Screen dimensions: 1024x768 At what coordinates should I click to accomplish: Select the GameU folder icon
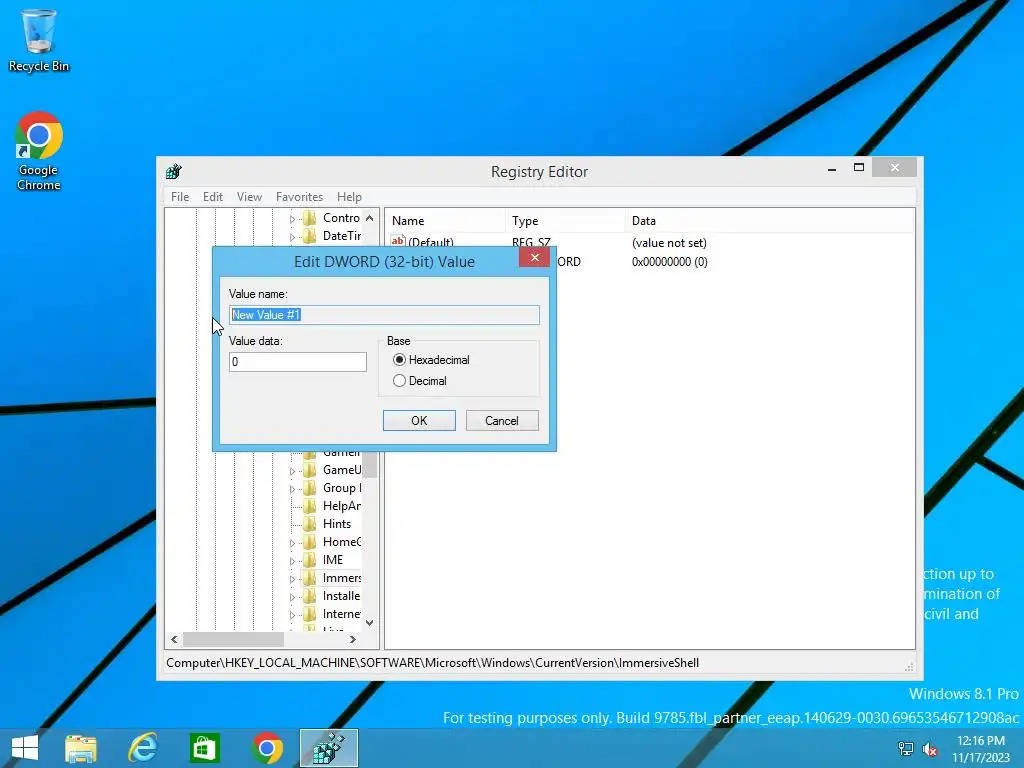[x=310, y=470]
